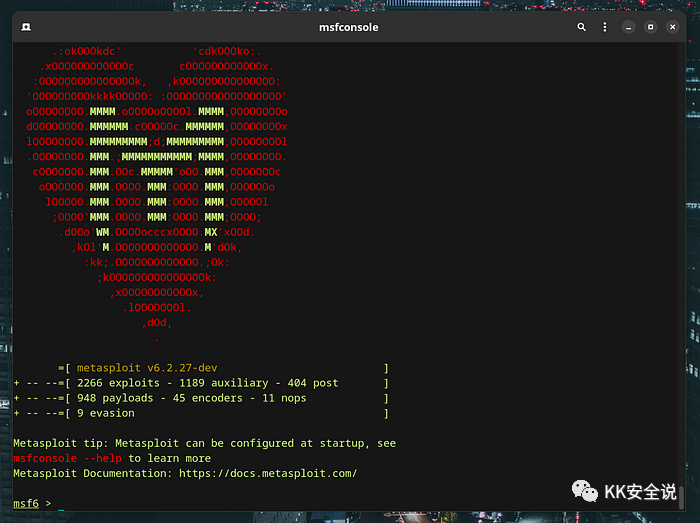Open the three-dot terminal menu
700x523 pixels.
(x=604, y=27)
